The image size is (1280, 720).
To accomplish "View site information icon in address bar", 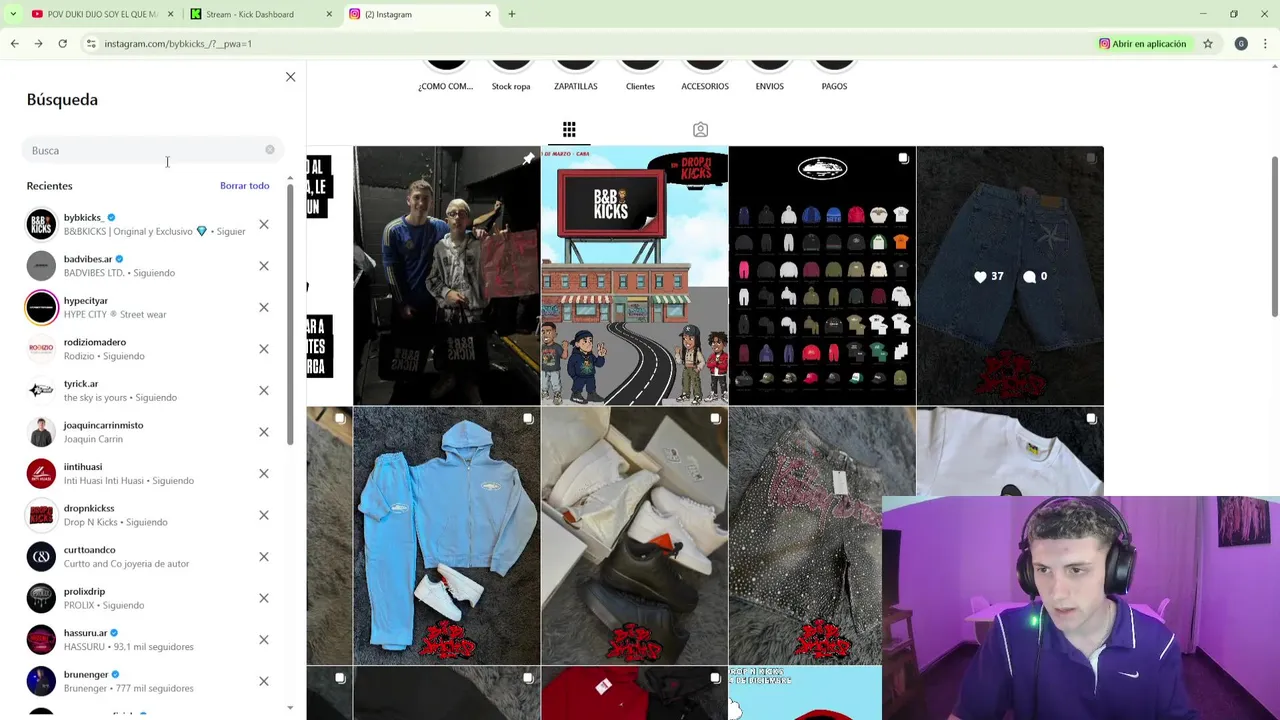I will pos(91,44).
